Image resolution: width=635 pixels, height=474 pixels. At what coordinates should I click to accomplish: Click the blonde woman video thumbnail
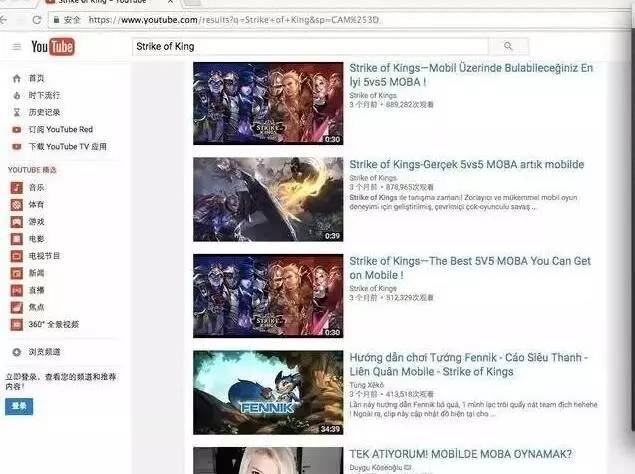click(268, 461)
